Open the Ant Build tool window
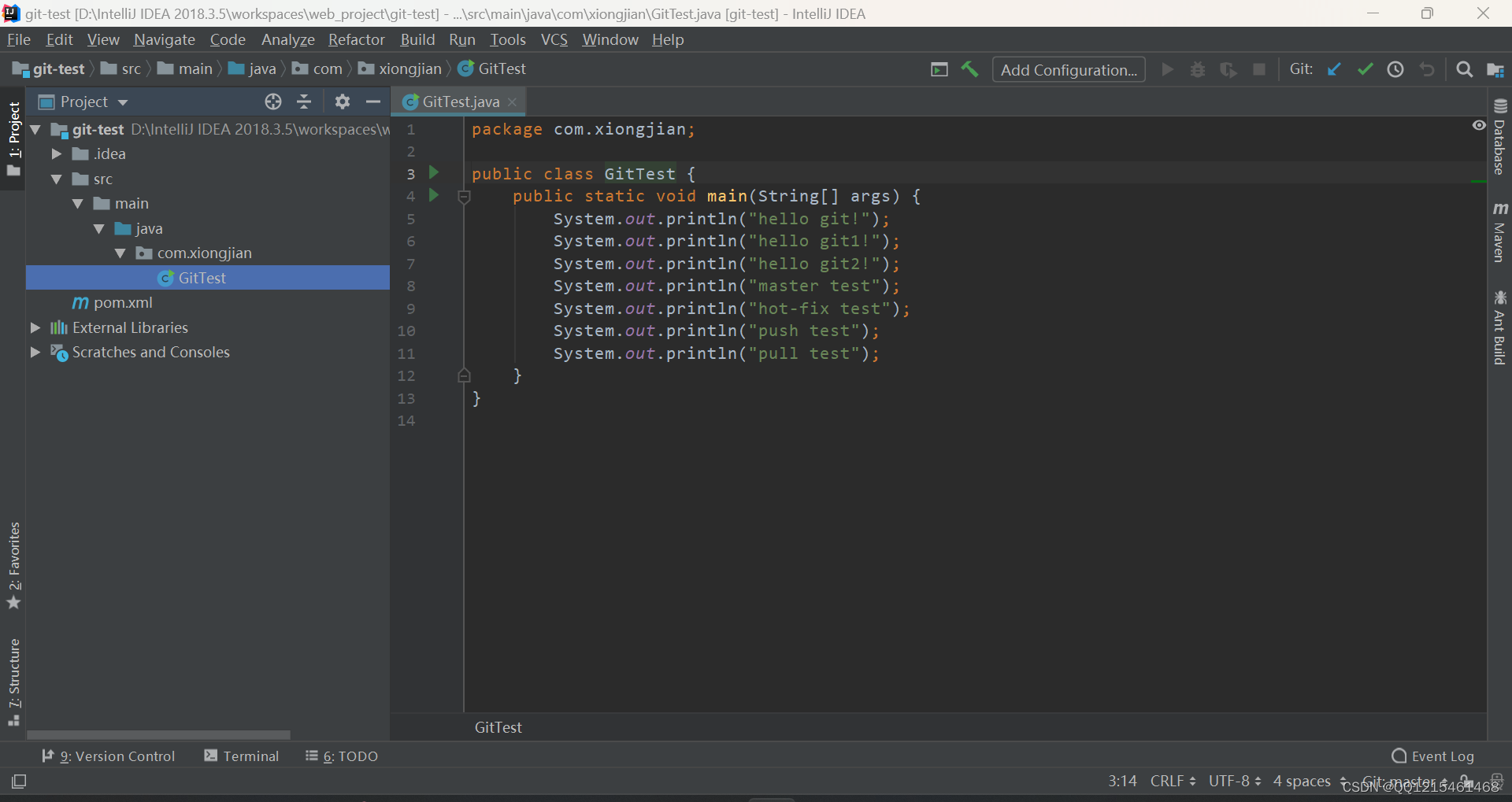1512x802 pixels. [x=1499, y=327]
